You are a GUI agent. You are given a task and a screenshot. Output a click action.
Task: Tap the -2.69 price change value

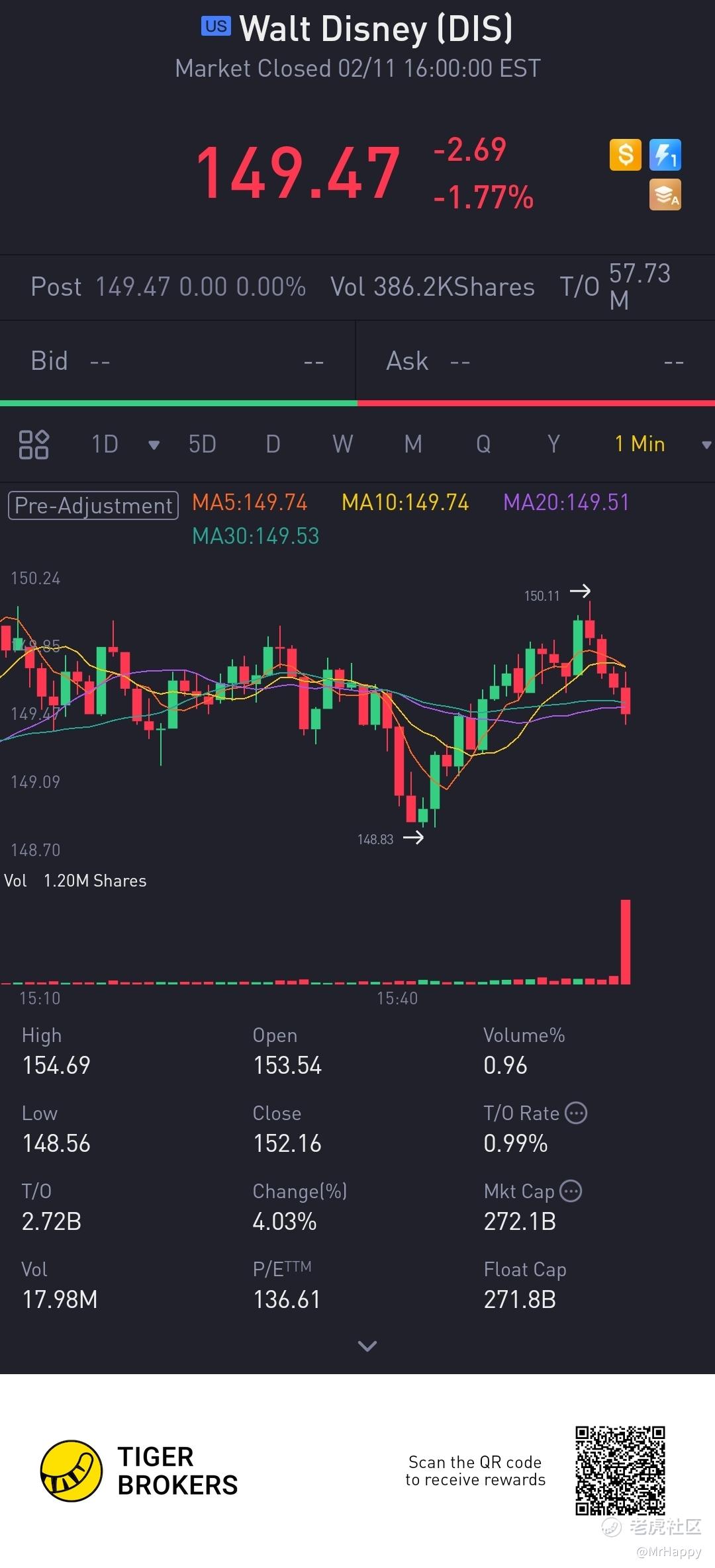click(x=470, y=150)
